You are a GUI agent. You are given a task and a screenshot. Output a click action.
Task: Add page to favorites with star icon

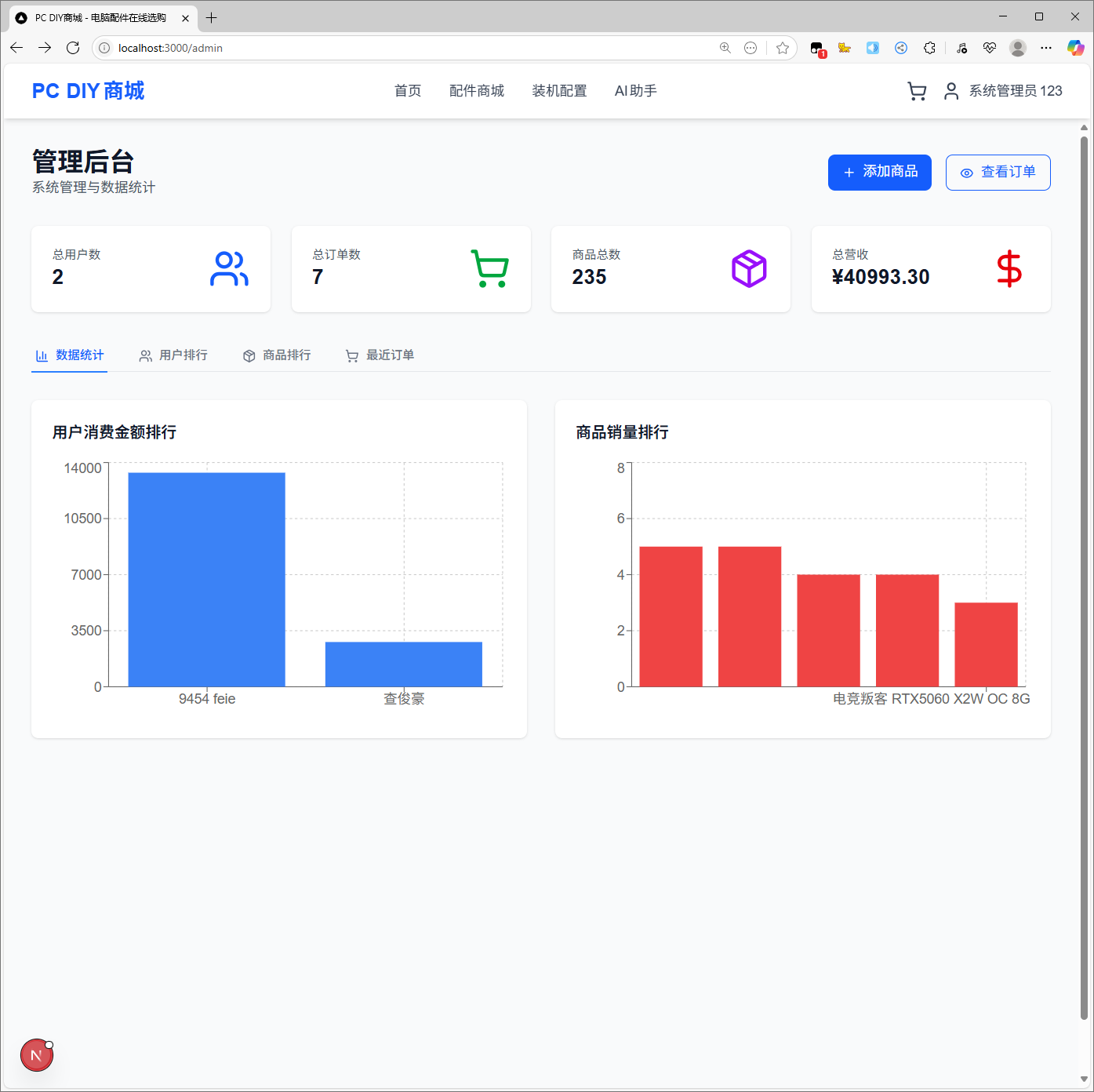tap(782, 48)
